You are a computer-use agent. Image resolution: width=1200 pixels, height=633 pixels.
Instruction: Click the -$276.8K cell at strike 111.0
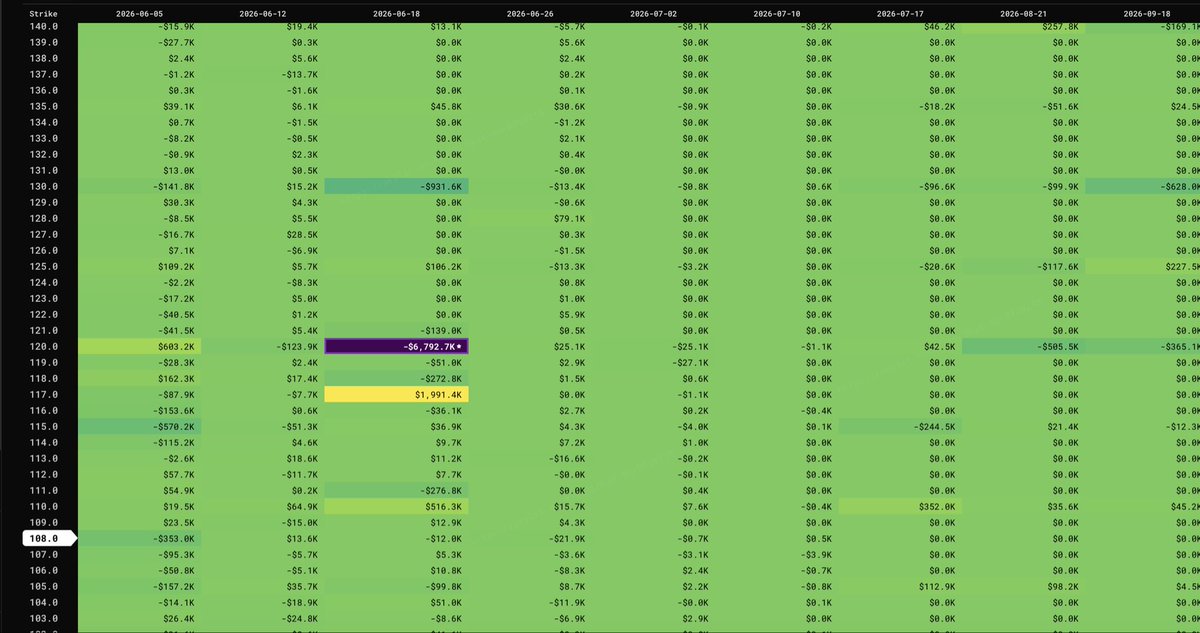pos(397,490)
